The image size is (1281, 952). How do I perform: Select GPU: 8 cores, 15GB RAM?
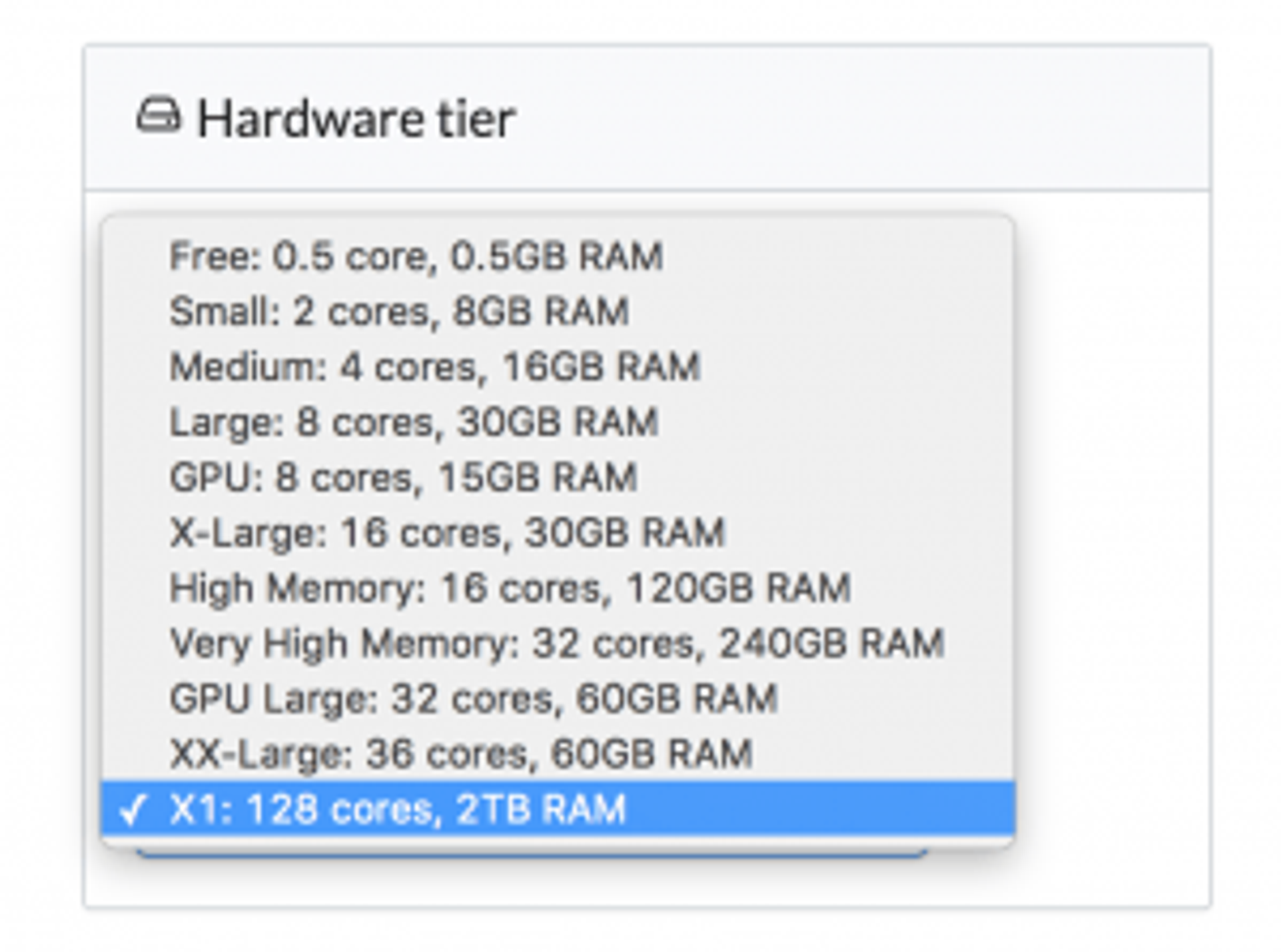point(558,478)
